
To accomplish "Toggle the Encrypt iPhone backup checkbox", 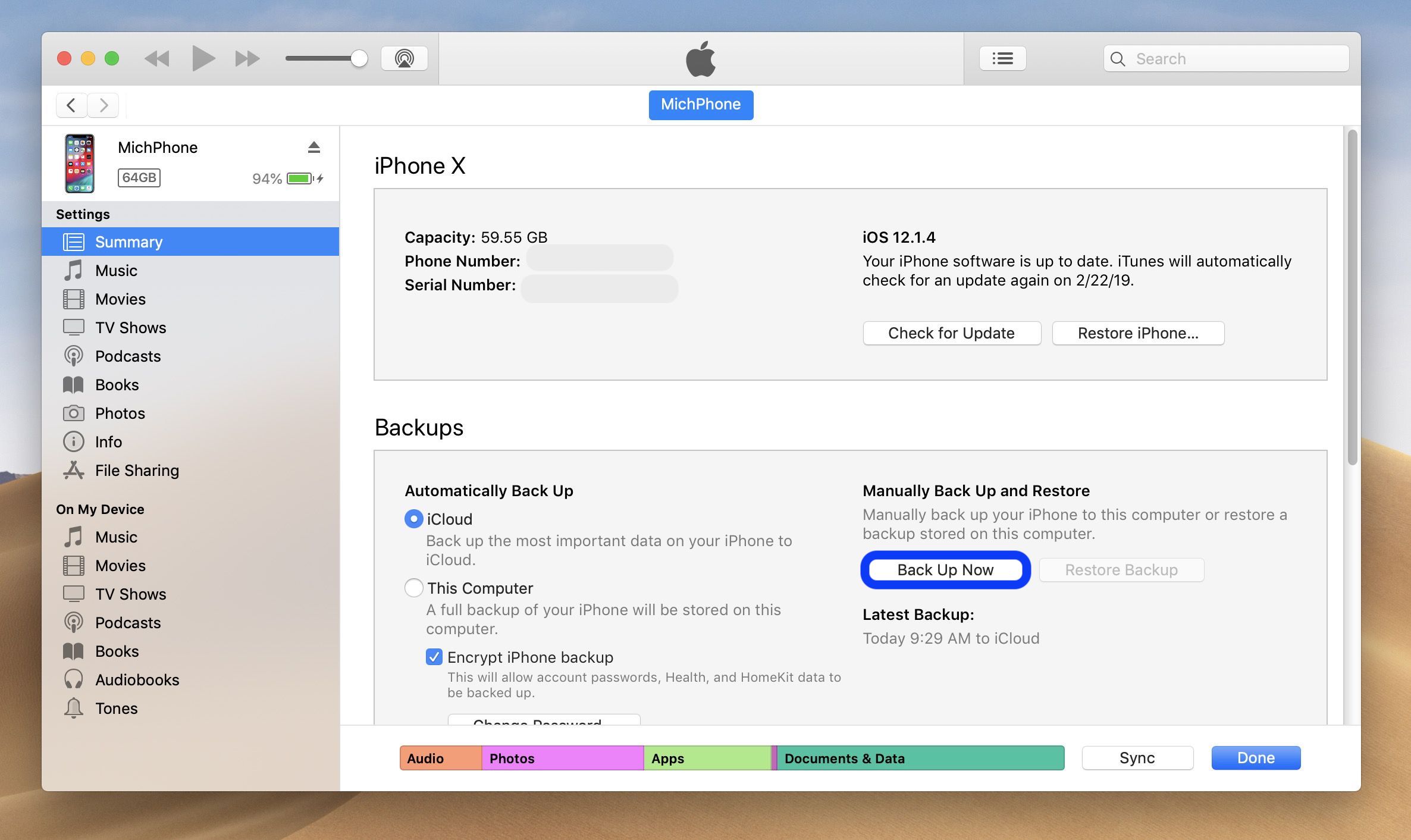I will pyautogui.click(x=433, y=656).
